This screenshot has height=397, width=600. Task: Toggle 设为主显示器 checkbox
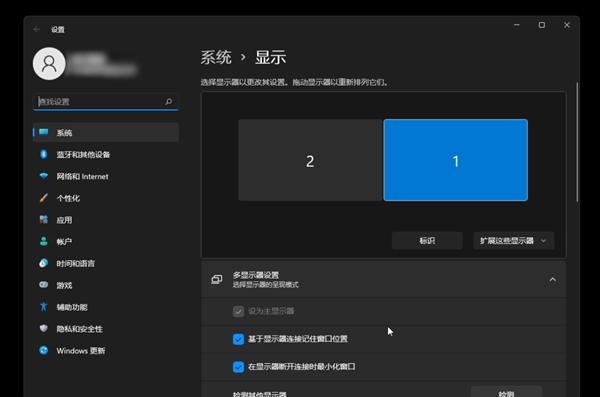pos(238,311)
